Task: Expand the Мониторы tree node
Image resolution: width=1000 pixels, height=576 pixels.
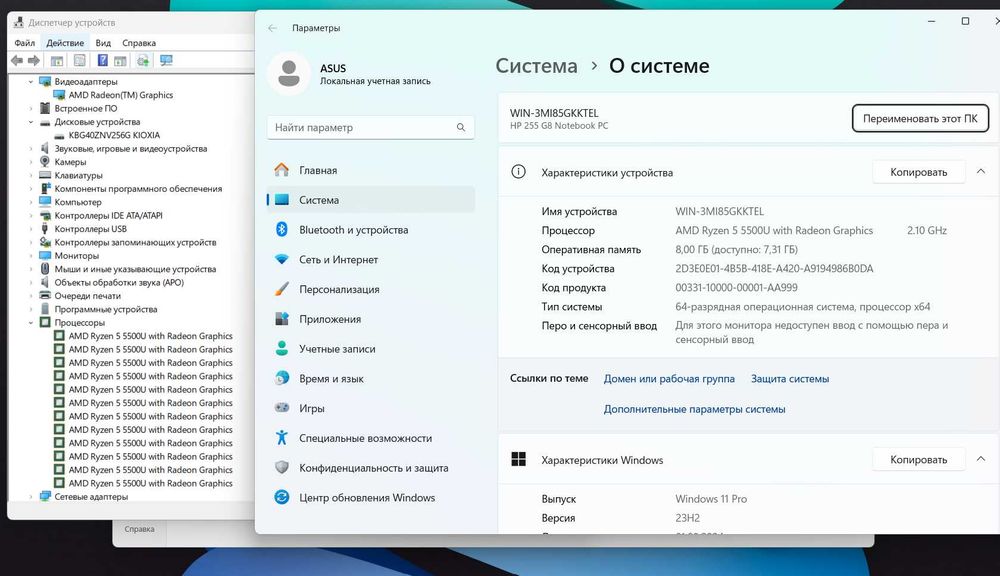Action: point(30,256)
